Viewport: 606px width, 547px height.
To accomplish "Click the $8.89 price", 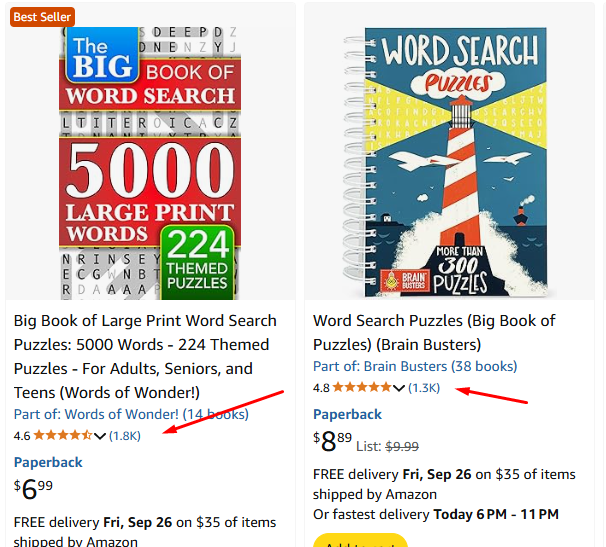I will [333, 442].
